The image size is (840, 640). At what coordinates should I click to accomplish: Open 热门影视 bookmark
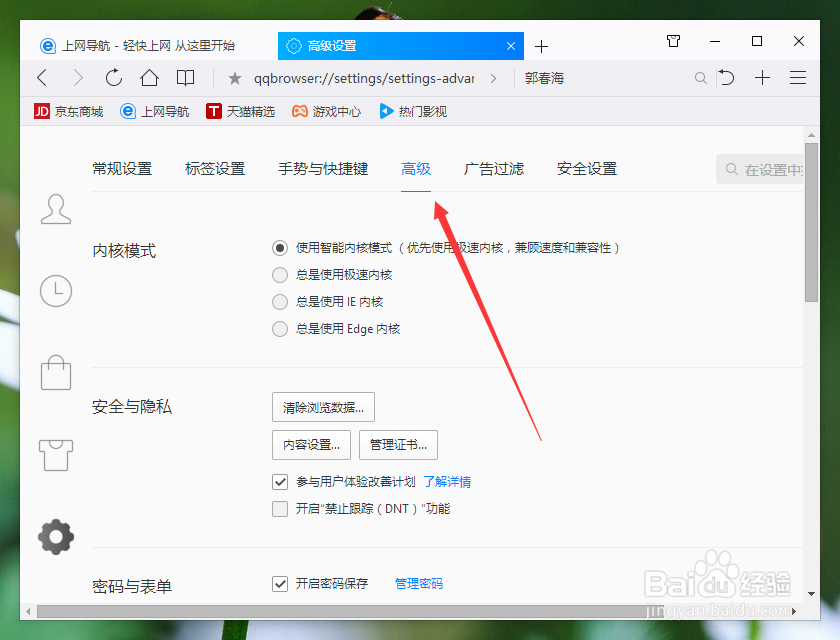coord(412,111)
